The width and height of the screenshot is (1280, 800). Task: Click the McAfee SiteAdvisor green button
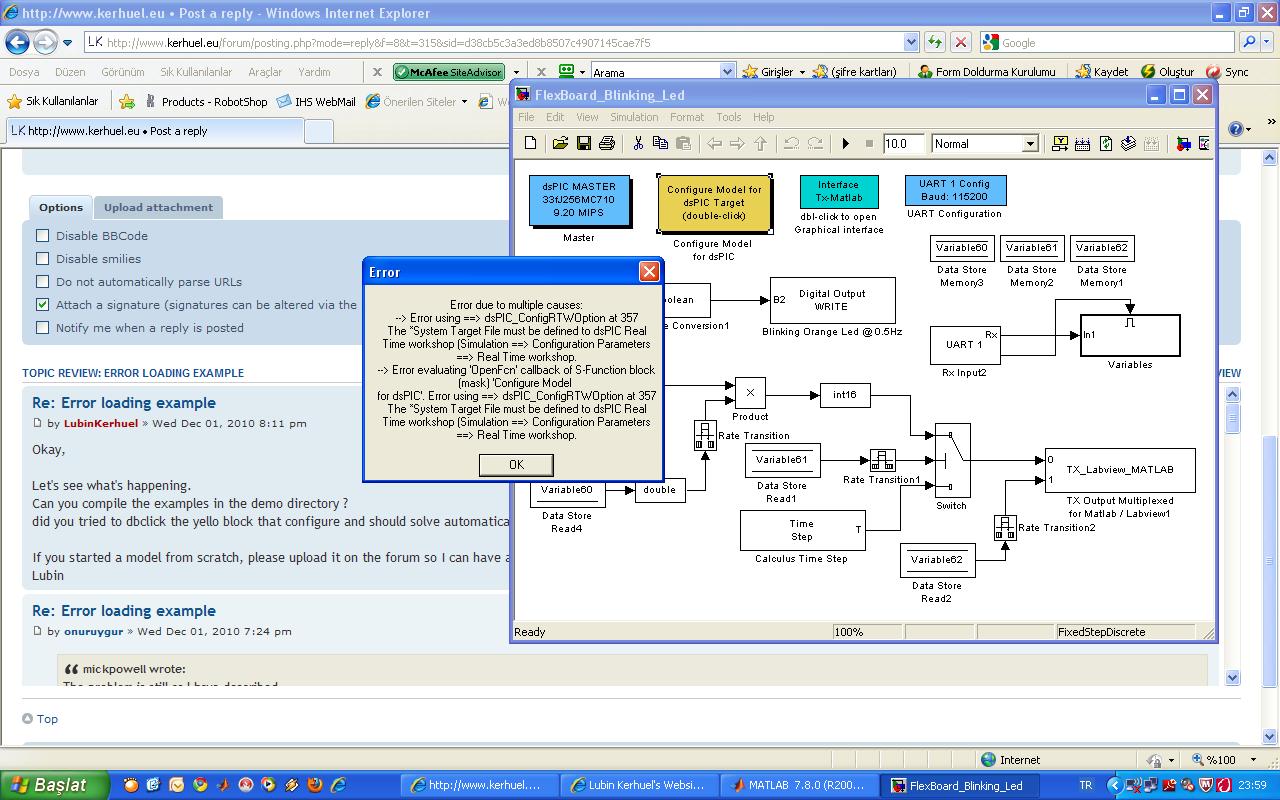point(449,72)
